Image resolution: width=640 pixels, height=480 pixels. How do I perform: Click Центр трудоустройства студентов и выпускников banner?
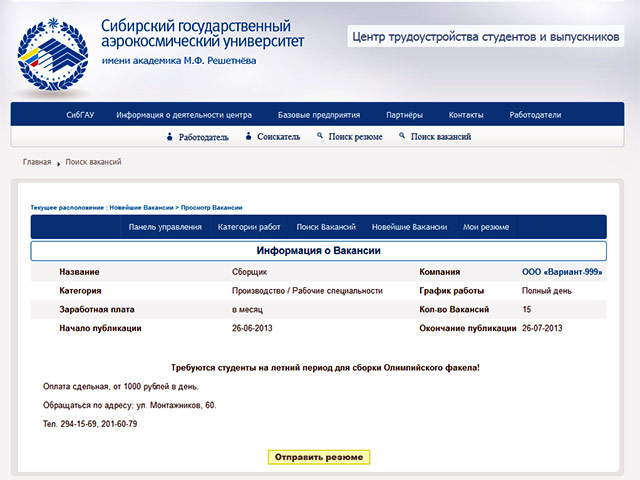pos(483,37)
